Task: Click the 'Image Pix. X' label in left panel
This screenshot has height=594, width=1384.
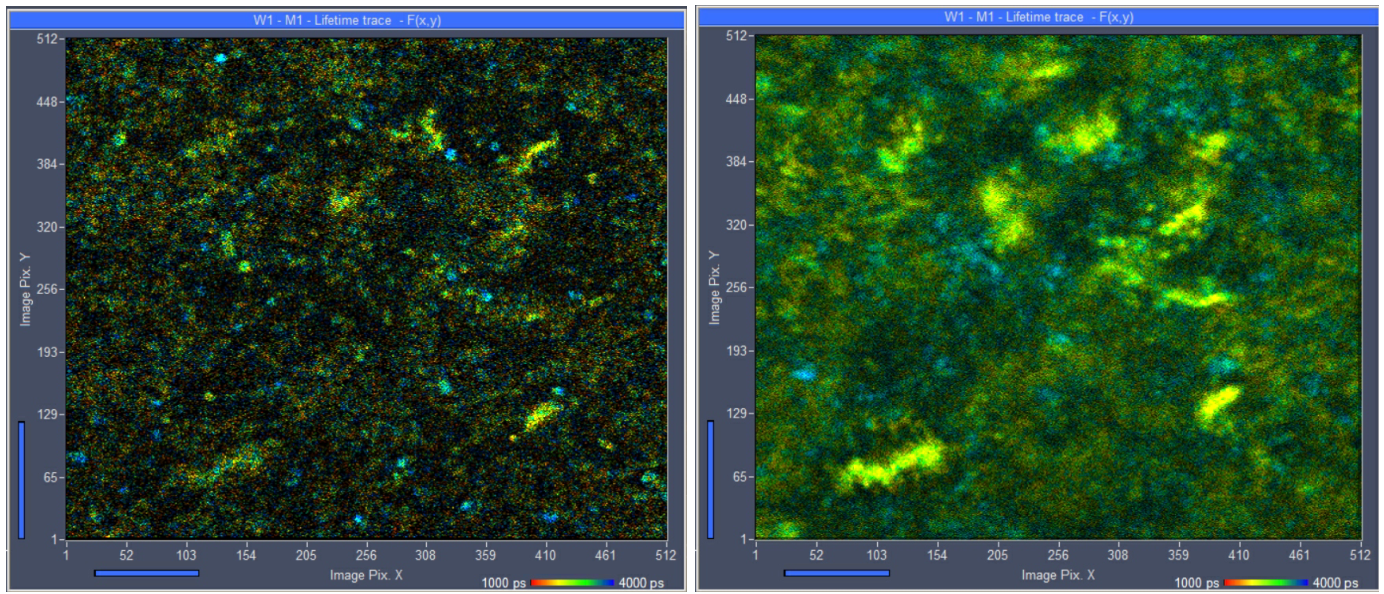Action: click(x=367, y=575)
